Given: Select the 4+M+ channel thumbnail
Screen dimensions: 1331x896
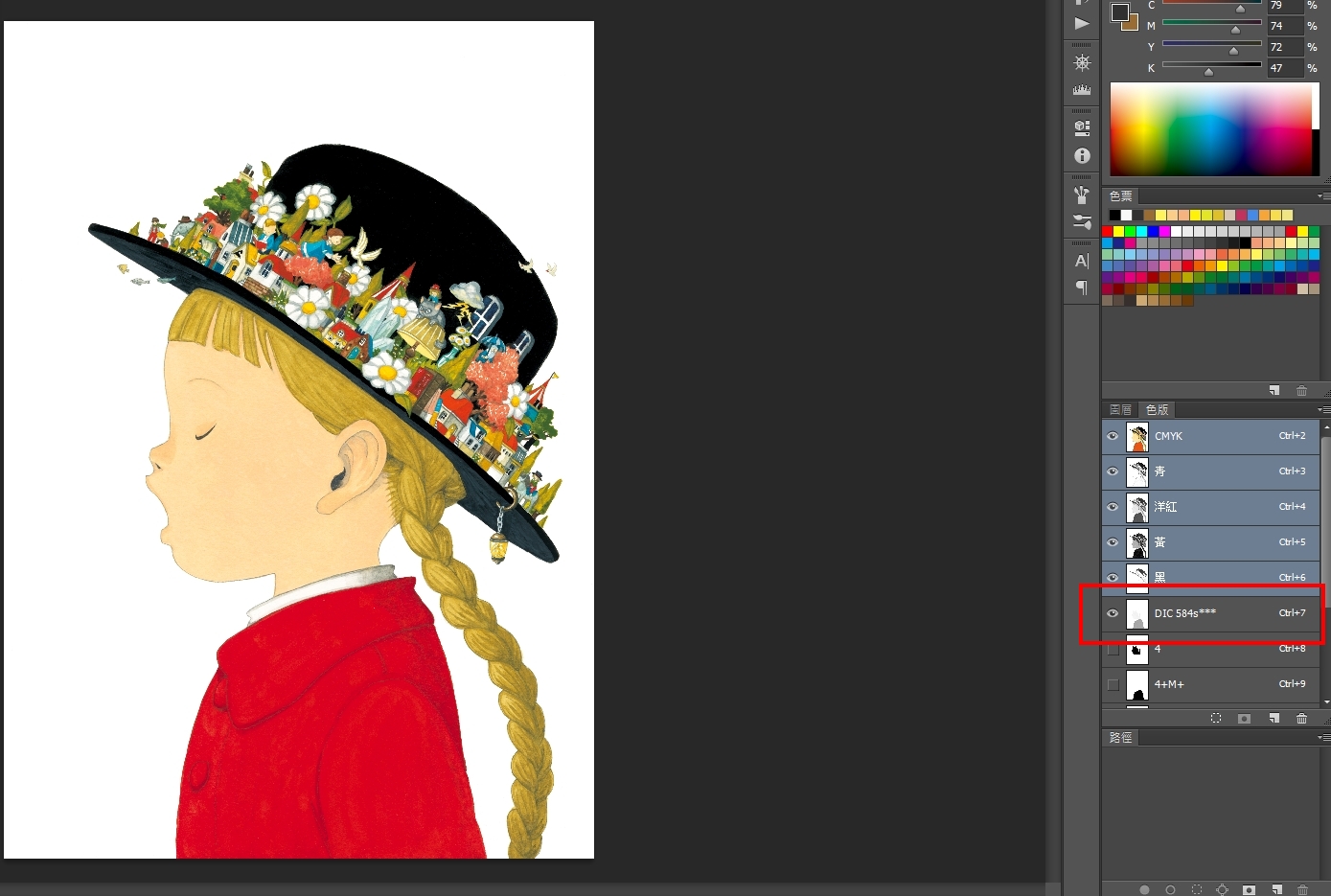Looking at the screenshot, I should (x=1137, y=684).
